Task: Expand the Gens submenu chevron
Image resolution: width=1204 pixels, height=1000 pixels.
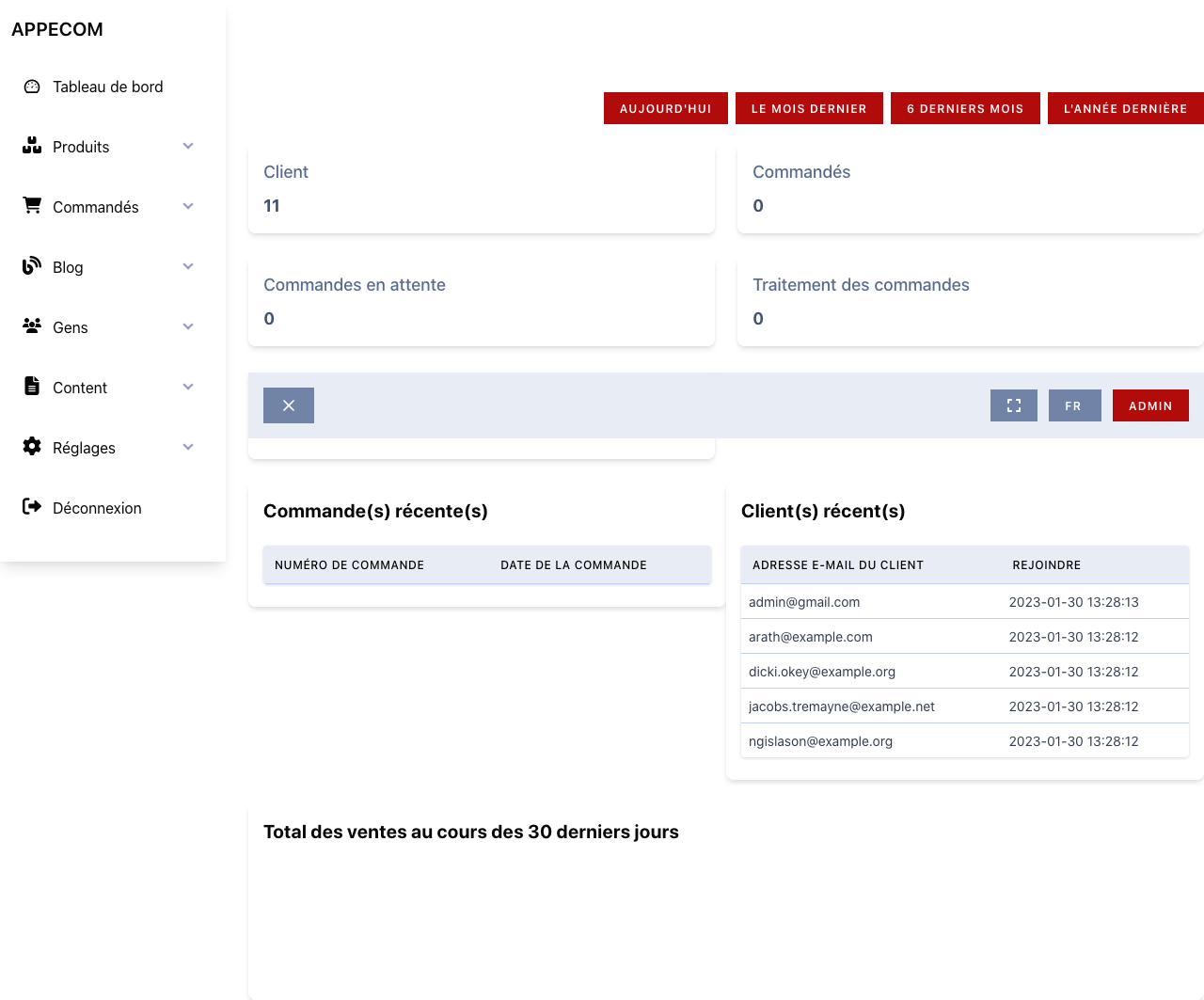Action: click(x=188, y=326)
